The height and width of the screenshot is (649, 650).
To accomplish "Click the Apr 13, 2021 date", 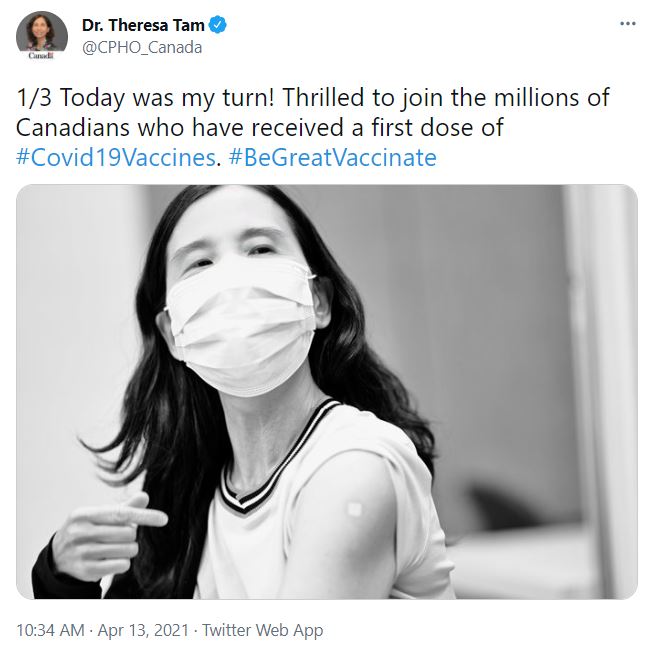I will point(143,630).
